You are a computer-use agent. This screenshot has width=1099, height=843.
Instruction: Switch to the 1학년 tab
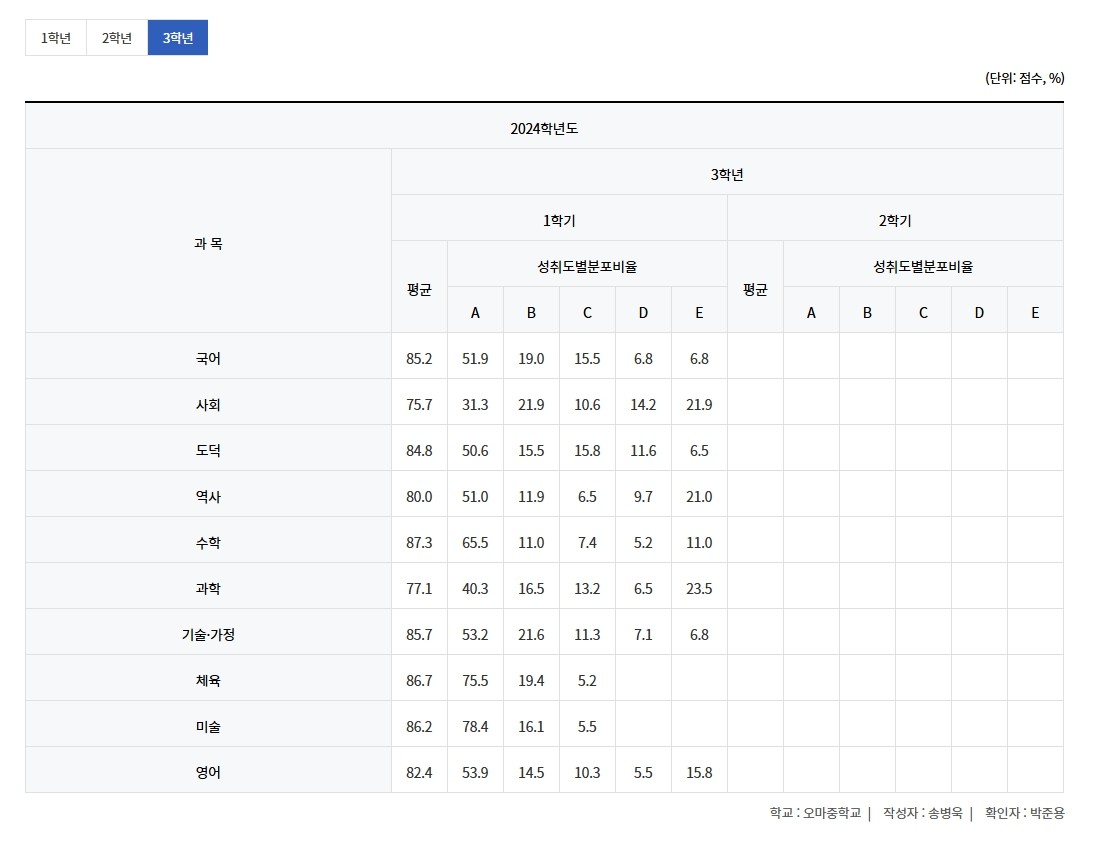click(x=56, y=38)
